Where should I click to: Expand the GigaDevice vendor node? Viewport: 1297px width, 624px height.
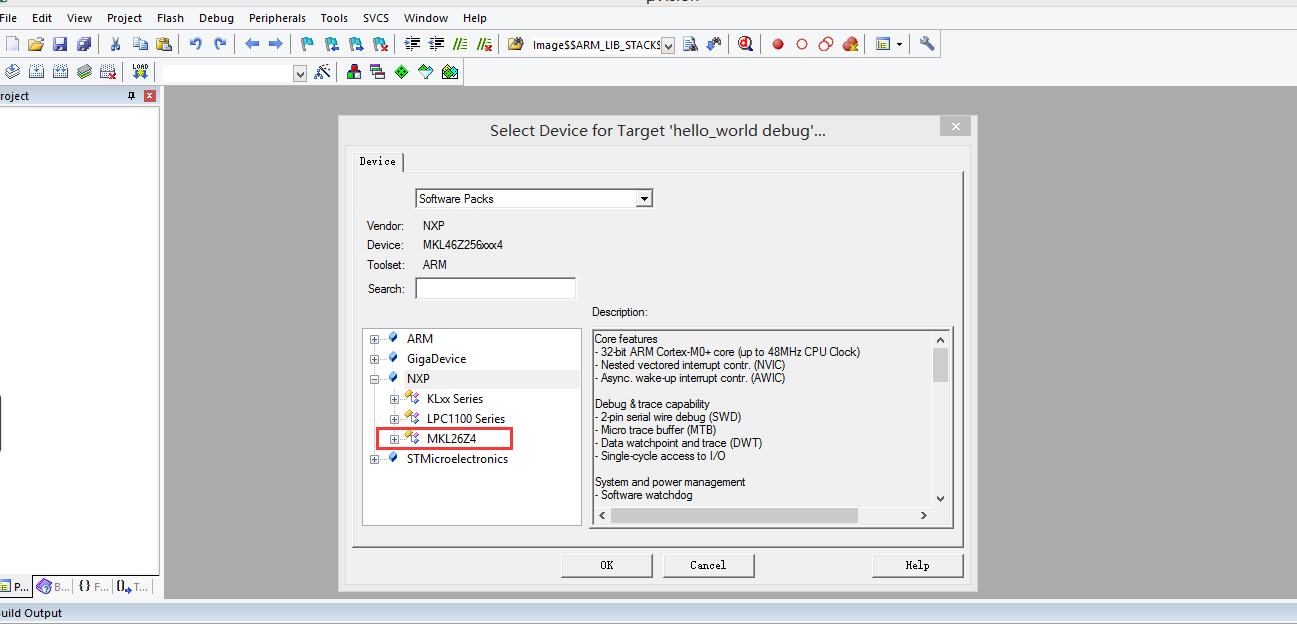[x=374, y=359]
